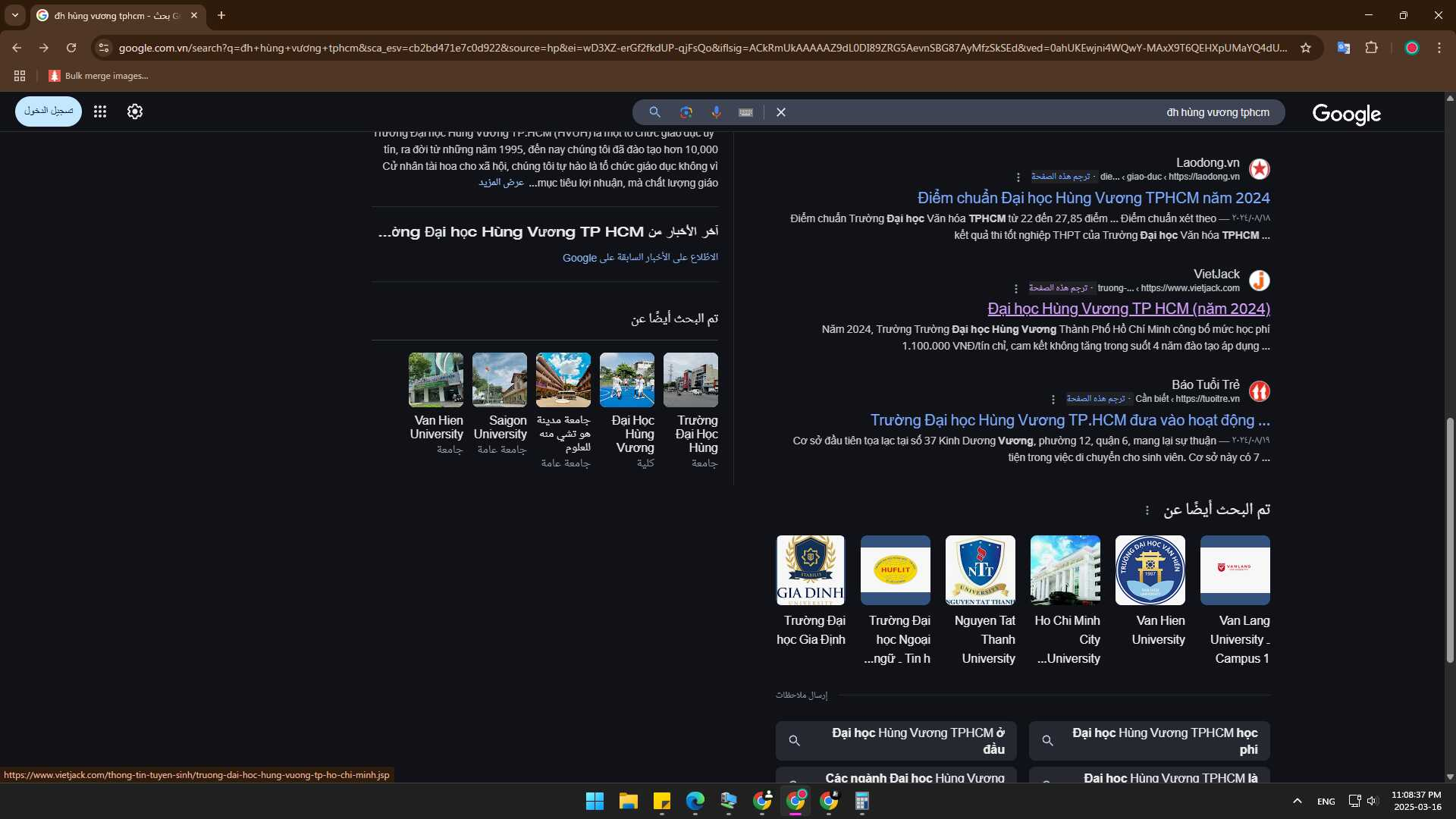Go forward in browser history
Viewport: 1456px width, 819px height.
coord(44,48)
